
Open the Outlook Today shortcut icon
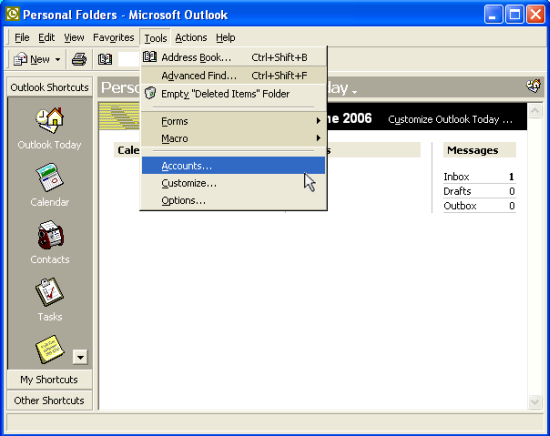tap(49, 120)
